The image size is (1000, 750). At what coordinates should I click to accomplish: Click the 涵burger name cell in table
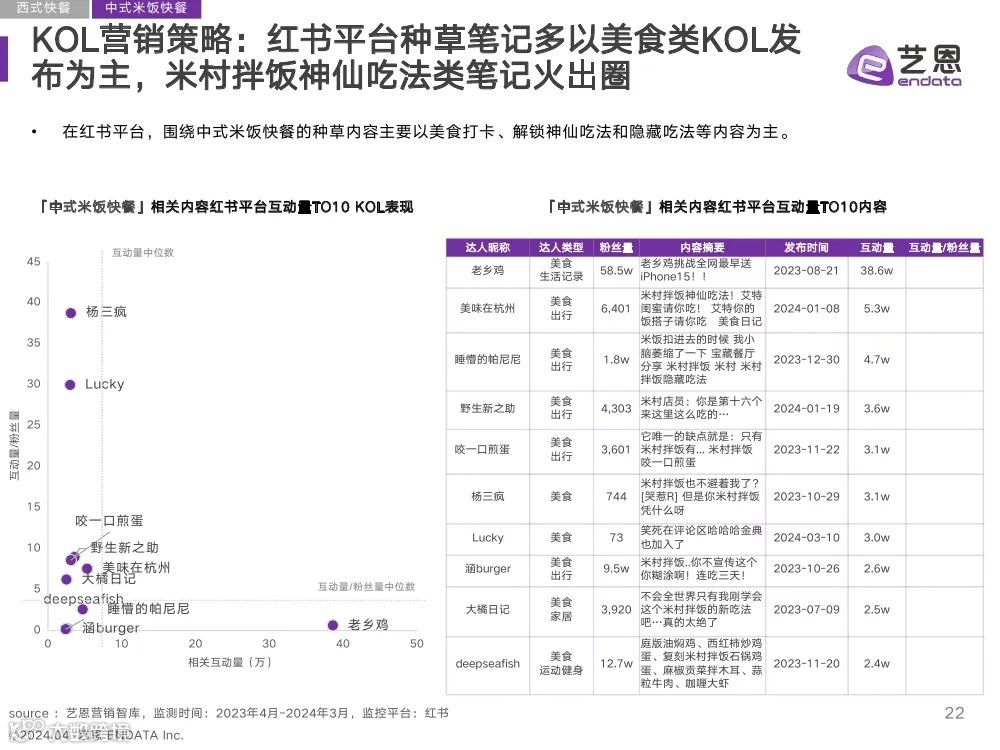[x=487, y=569]
